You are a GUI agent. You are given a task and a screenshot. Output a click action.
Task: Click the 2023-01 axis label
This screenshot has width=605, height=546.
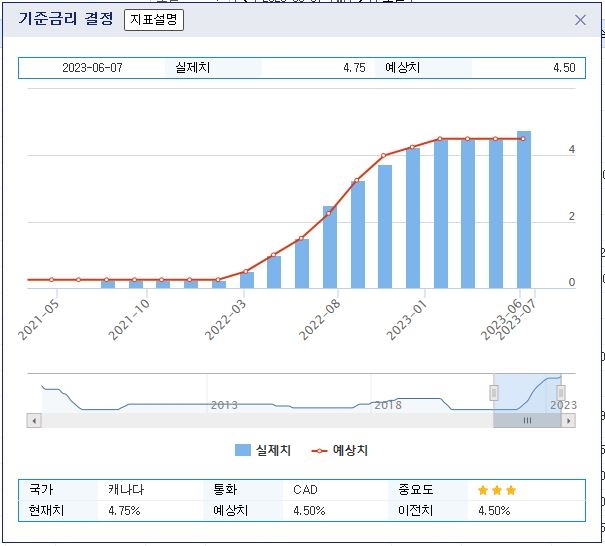point(407,320)
